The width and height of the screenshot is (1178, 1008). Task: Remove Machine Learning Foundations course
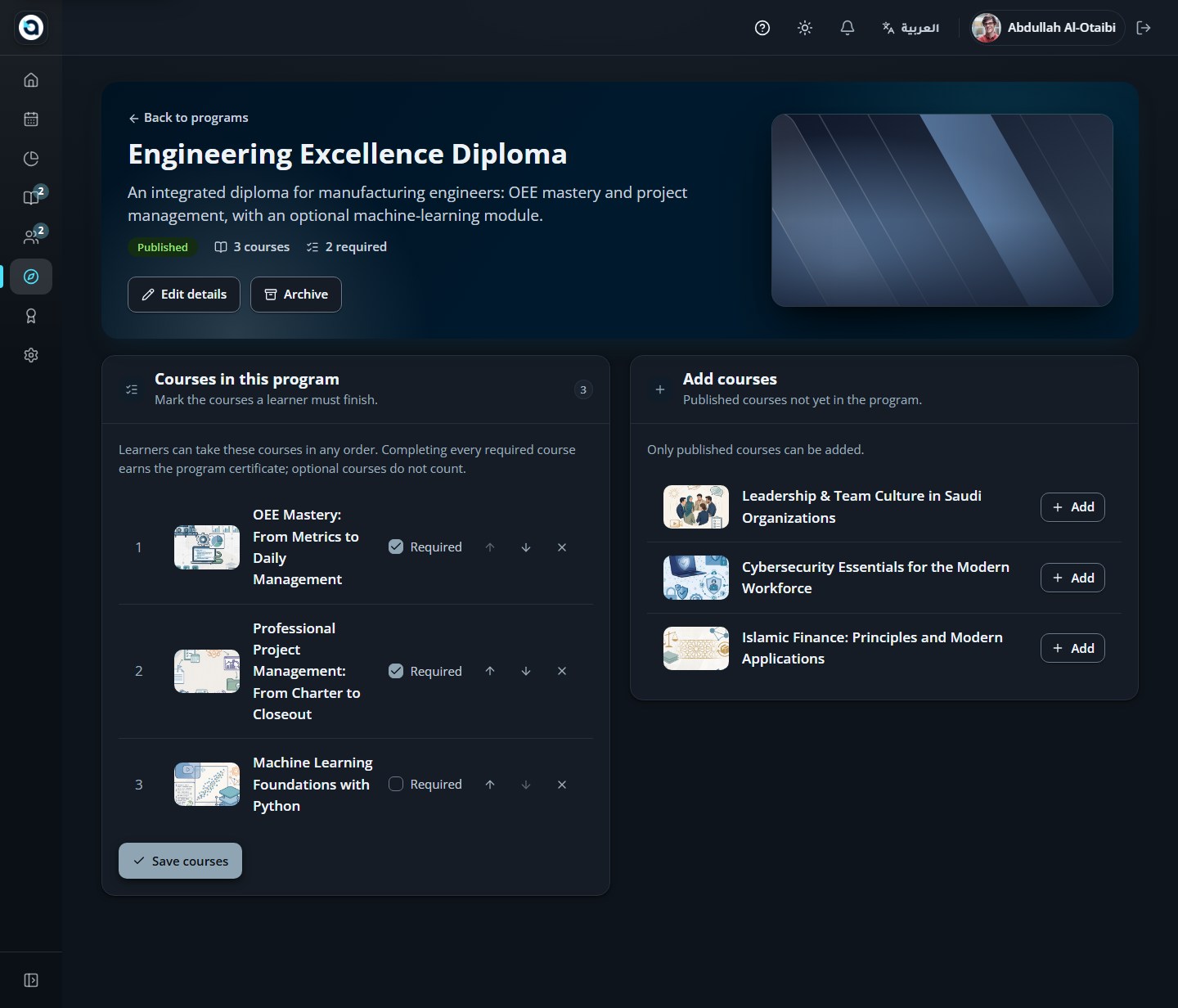(562, 785)
